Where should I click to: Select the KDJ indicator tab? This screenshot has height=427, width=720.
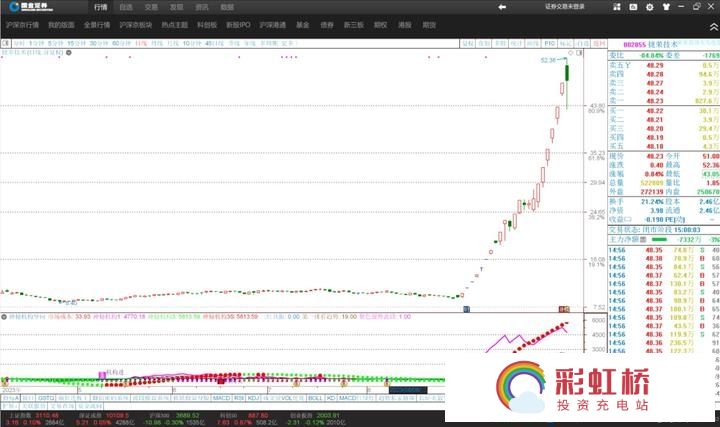point(253,398)
